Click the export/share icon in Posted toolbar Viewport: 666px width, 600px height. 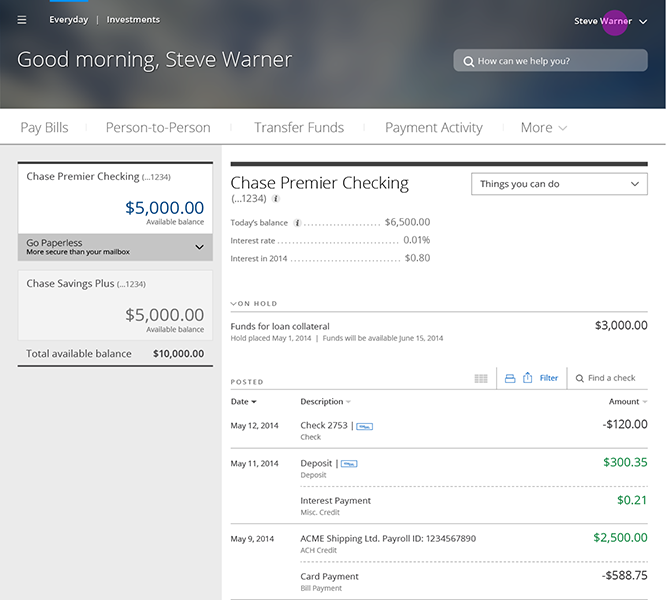[528, 377]
